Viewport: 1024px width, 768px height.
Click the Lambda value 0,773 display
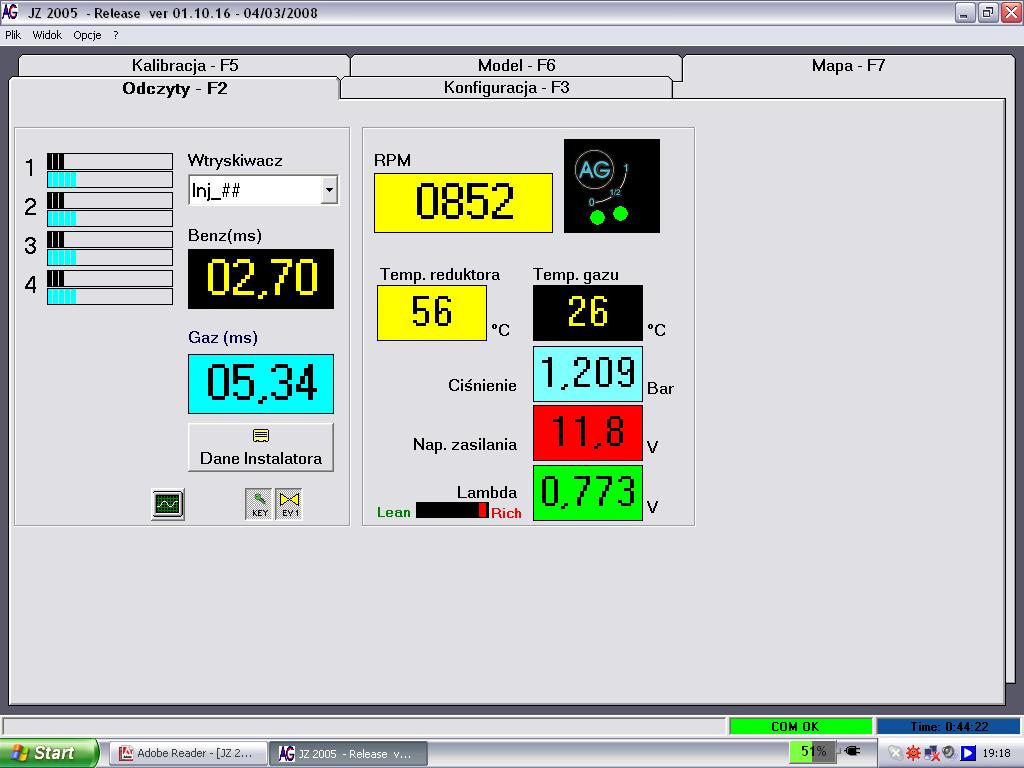[x=588, y=493]
